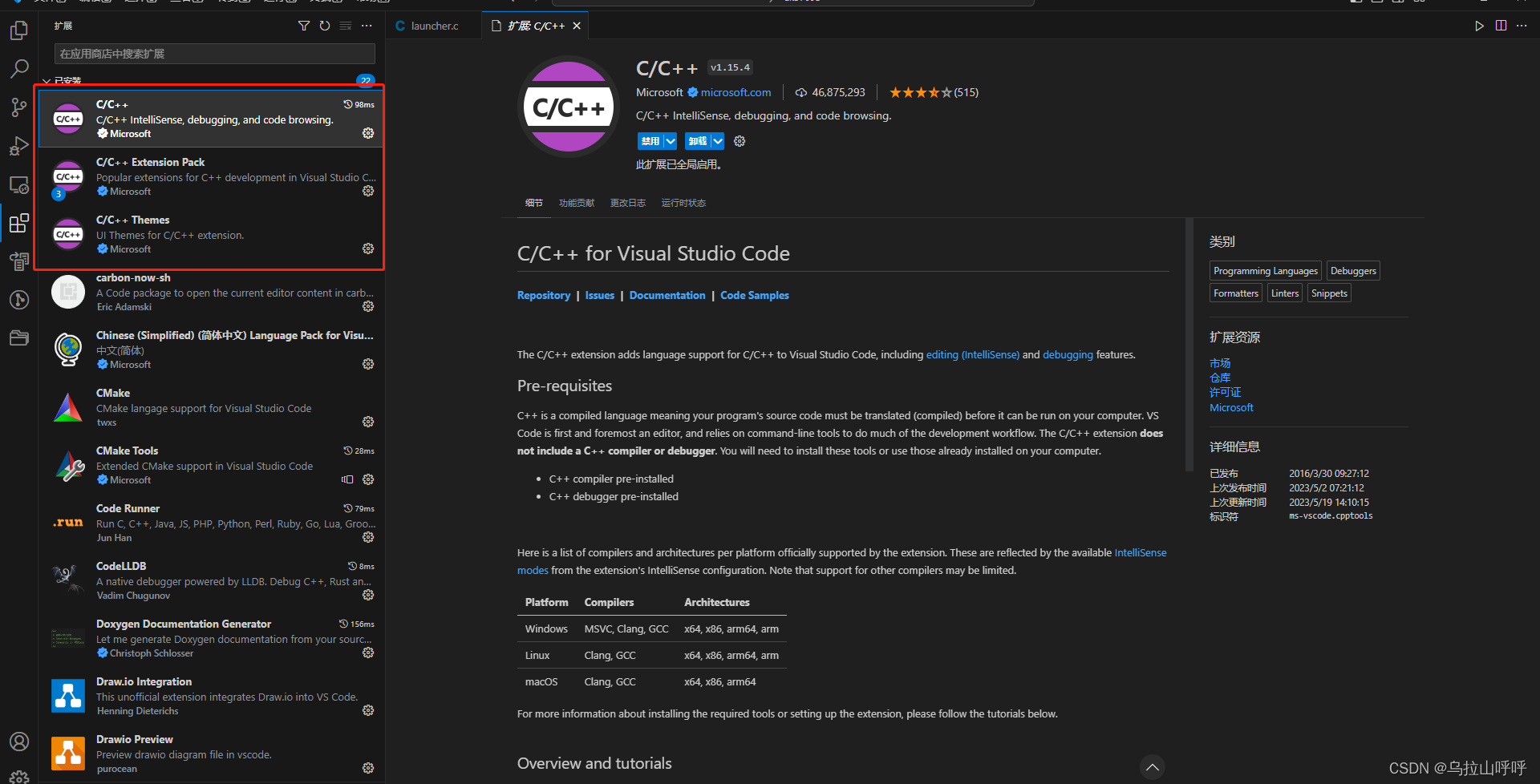Open the folder-shaped project icon in the activity bar
Viewport: 1540px width, 784px height.
[x=19, y=338]
